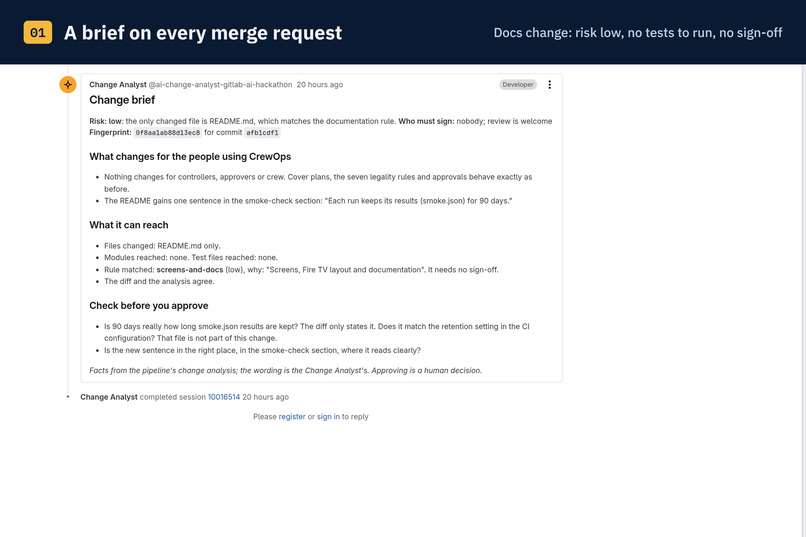
Task: Click the 'Who must sign:' label
Action: [x=426, y=121]
